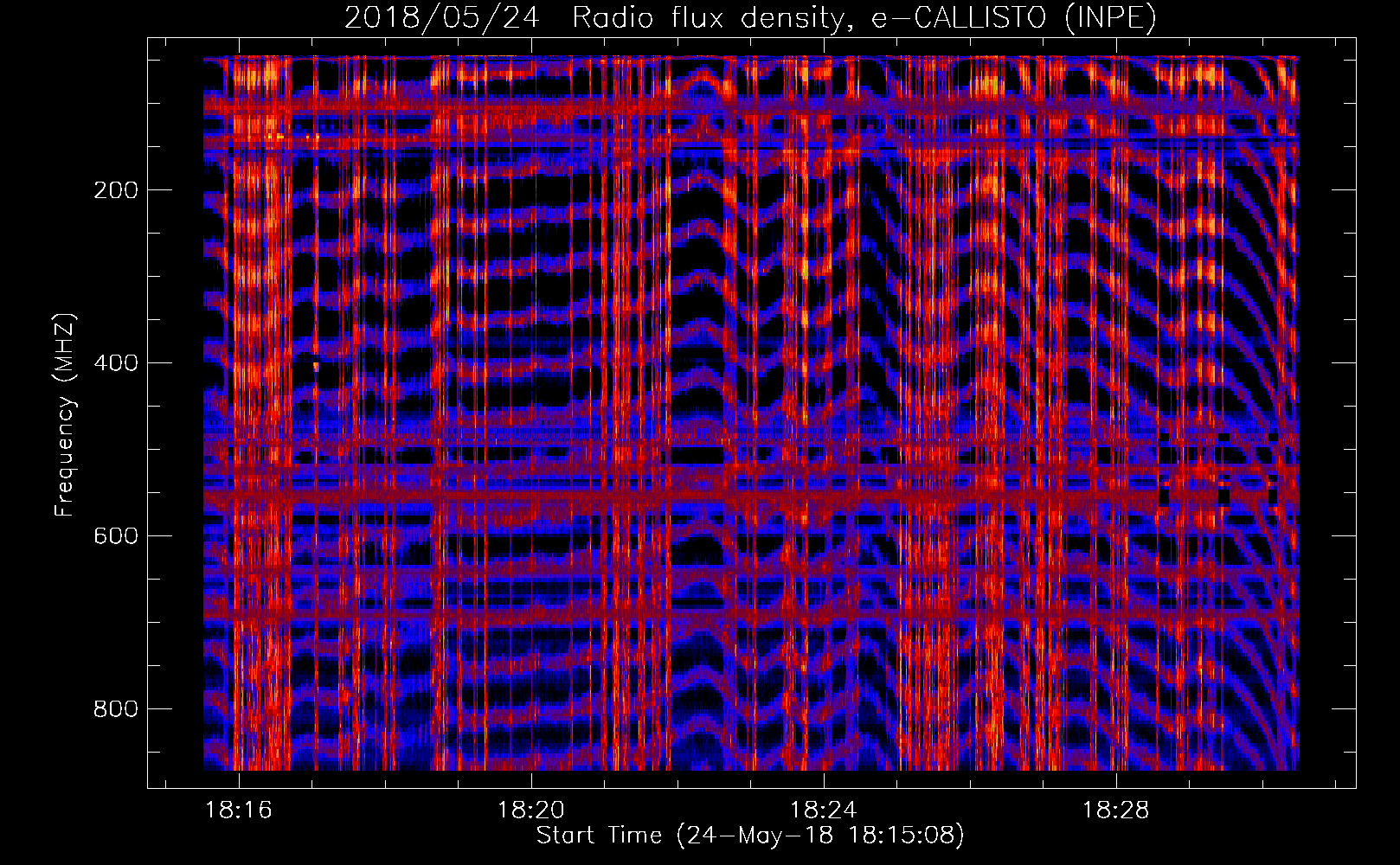Image resolution: width=1400 pixels, height=865 pixels.
Task: Click the 200 frequency tick label
Action: [116, 190]
